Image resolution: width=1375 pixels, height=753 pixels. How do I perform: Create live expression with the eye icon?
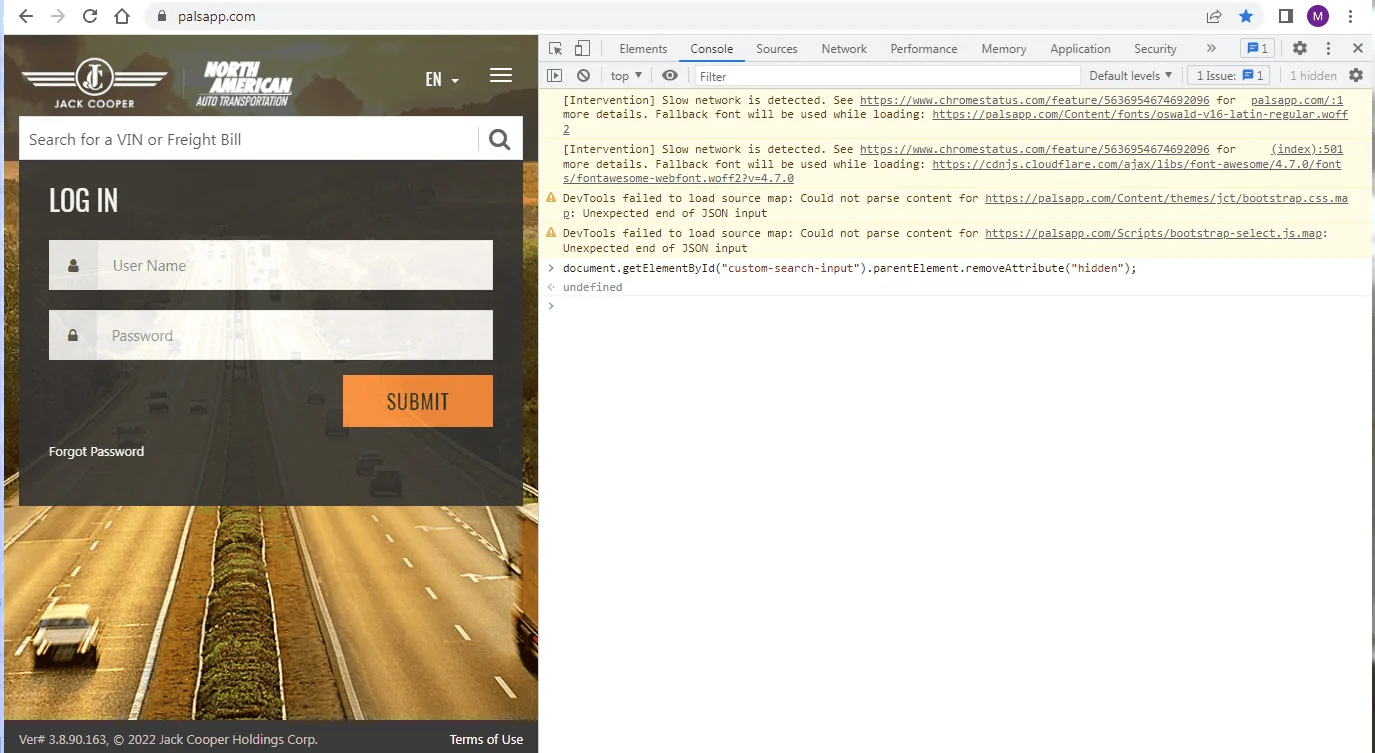[x=670, y=76]
